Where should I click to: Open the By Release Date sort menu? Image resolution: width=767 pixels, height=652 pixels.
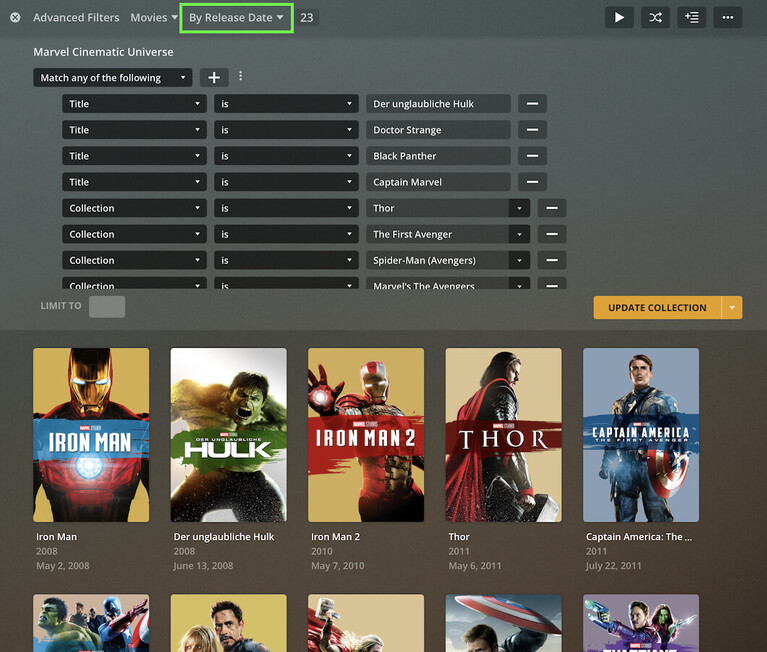236,18
